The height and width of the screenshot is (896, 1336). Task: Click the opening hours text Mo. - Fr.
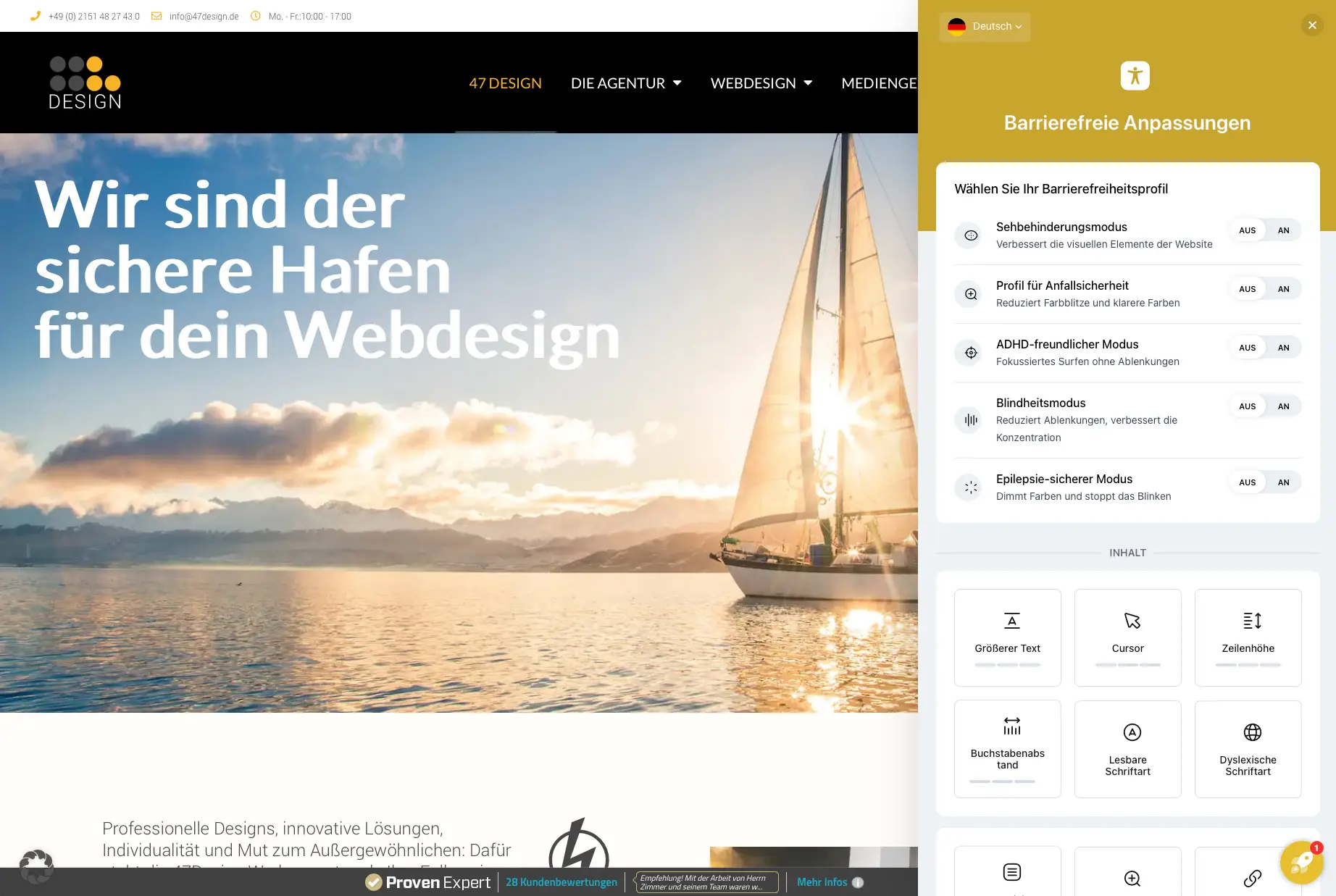pyautogui.click(x=309, y=17)
